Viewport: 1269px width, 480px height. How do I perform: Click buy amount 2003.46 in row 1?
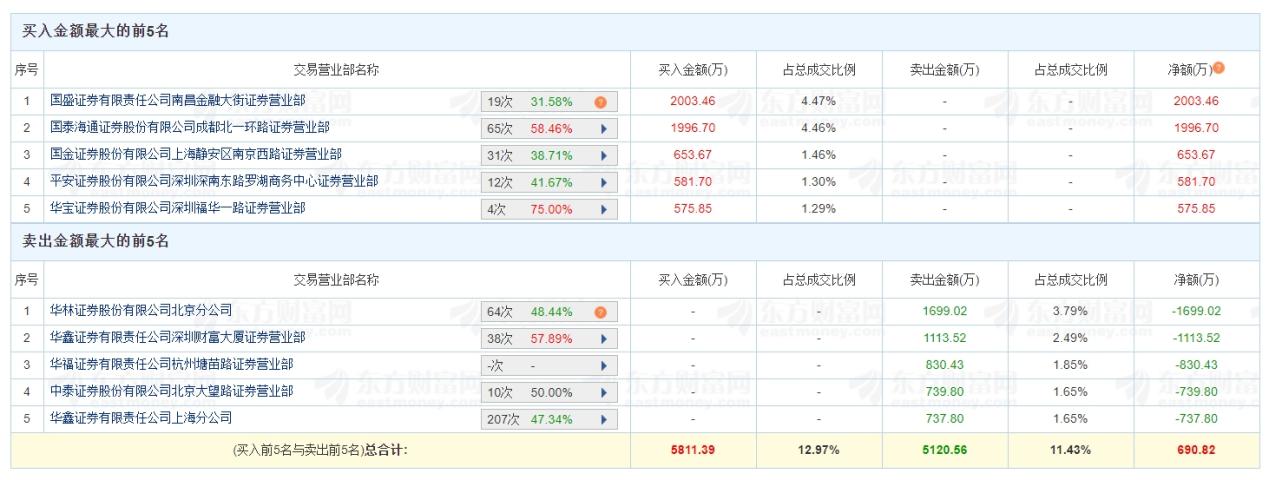692,101
